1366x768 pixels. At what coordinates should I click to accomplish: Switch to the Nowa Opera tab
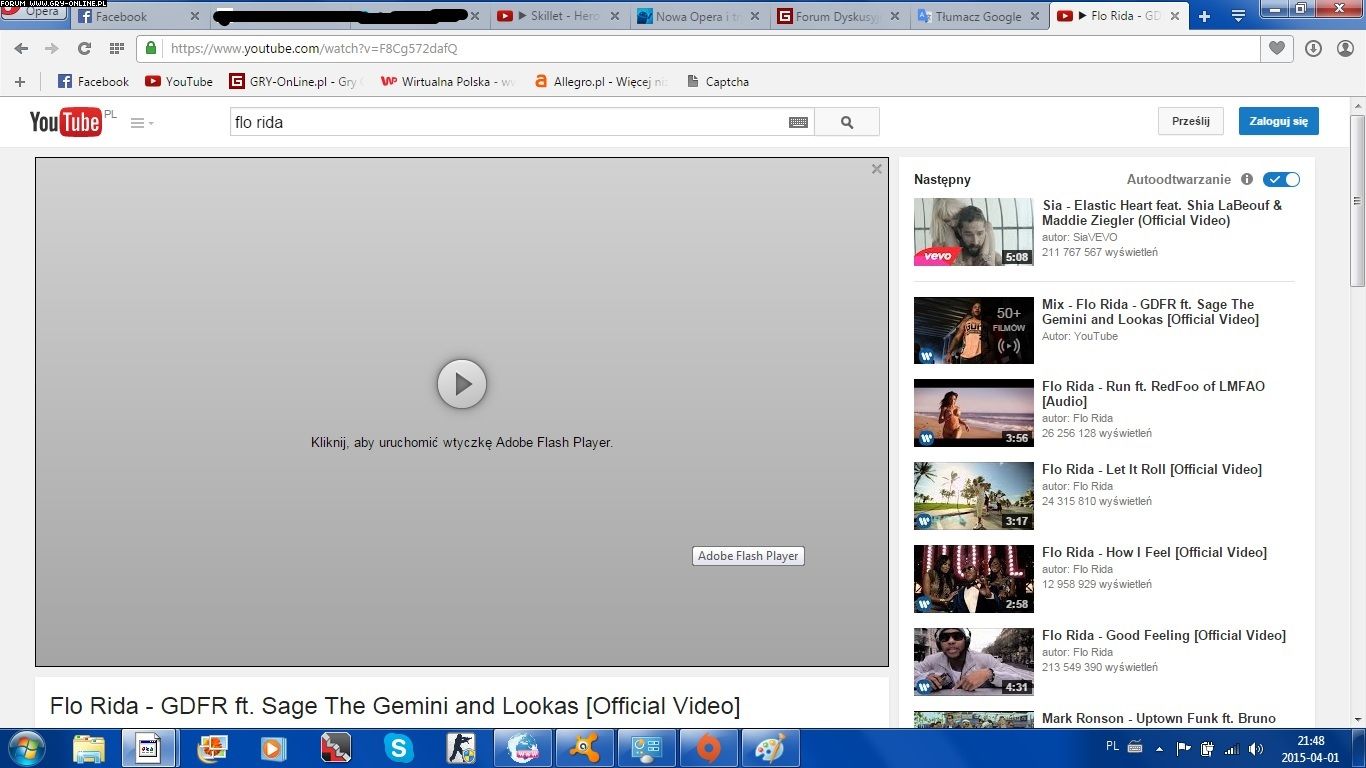tap(700, 16)
